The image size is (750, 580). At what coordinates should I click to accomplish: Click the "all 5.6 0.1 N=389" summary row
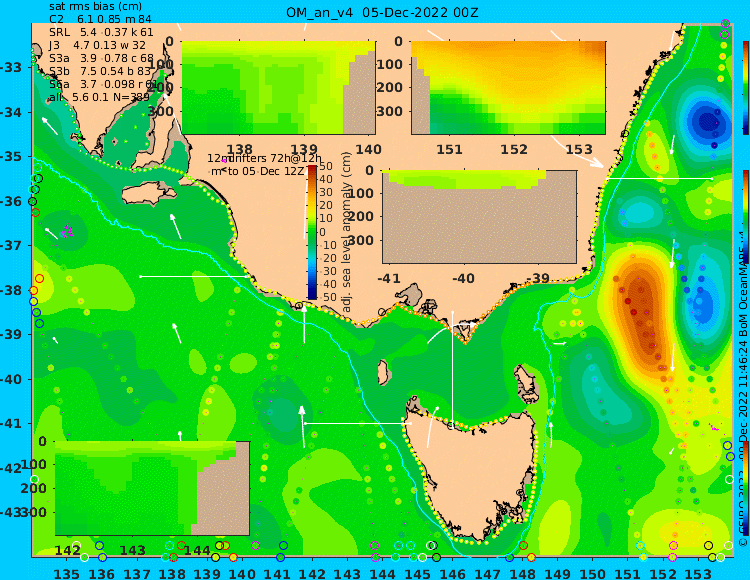99,97
